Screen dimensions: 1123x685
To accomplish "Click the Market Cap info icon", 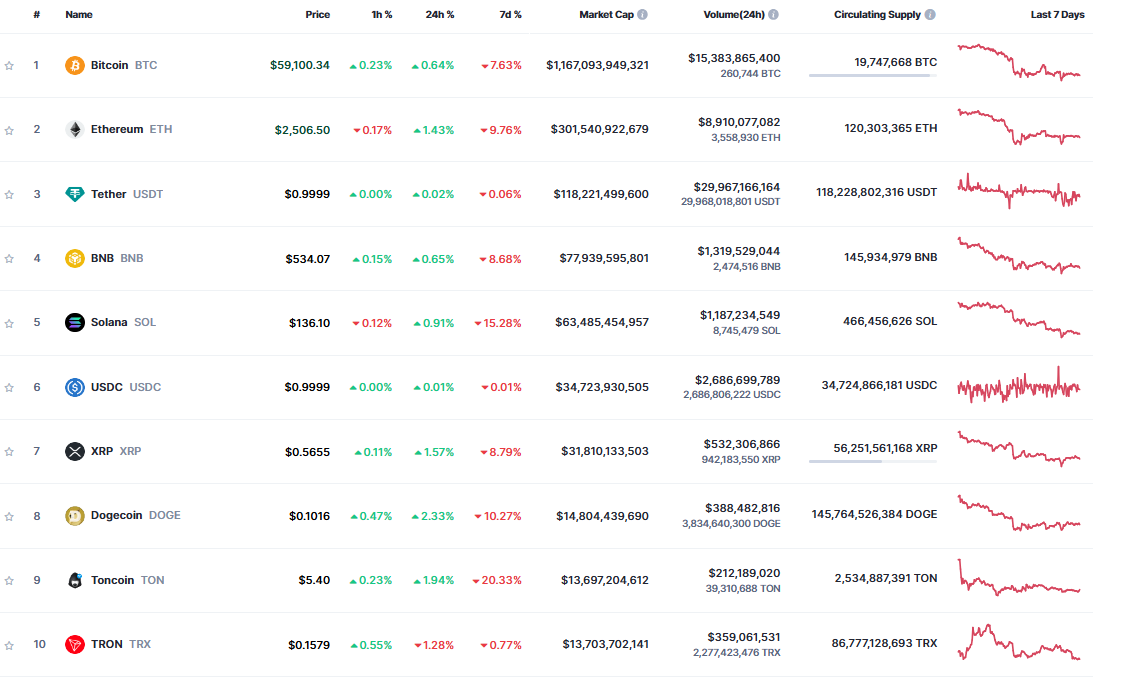I will tap(642, 15).
